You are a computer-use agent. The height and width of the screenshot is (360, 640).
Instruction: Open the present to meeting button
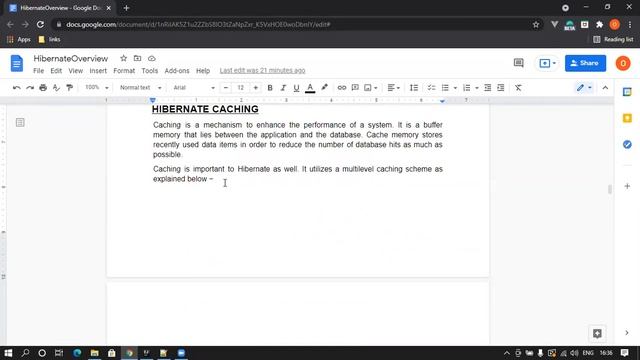tap(547, 63)
